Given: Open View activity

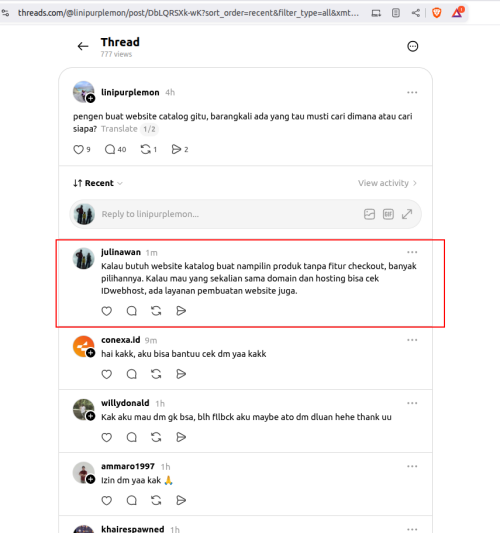Looking at the screenshot, I should pos(387,183).
